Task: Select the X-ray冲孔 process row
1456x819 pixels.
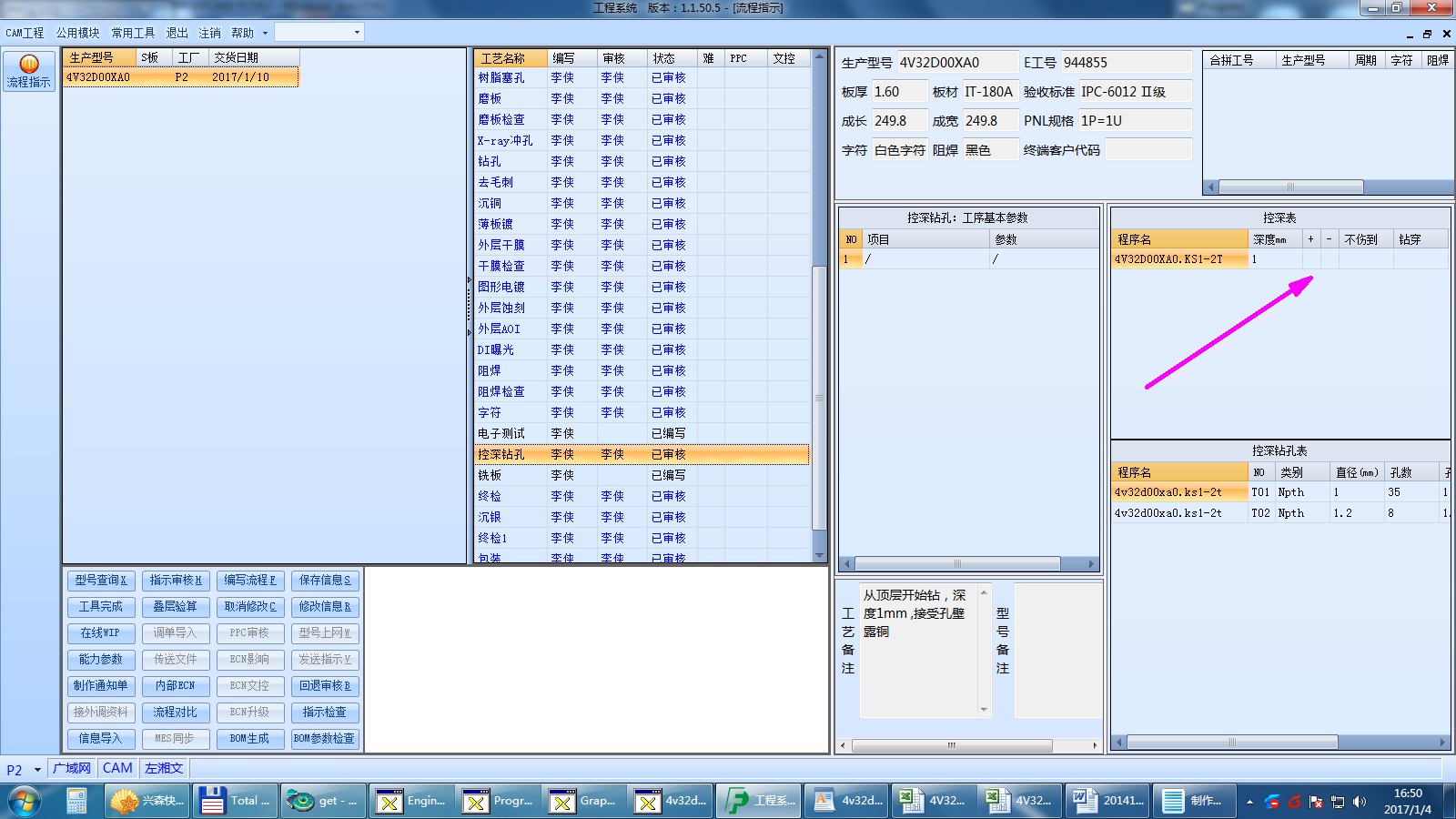Action: point(642,140)
